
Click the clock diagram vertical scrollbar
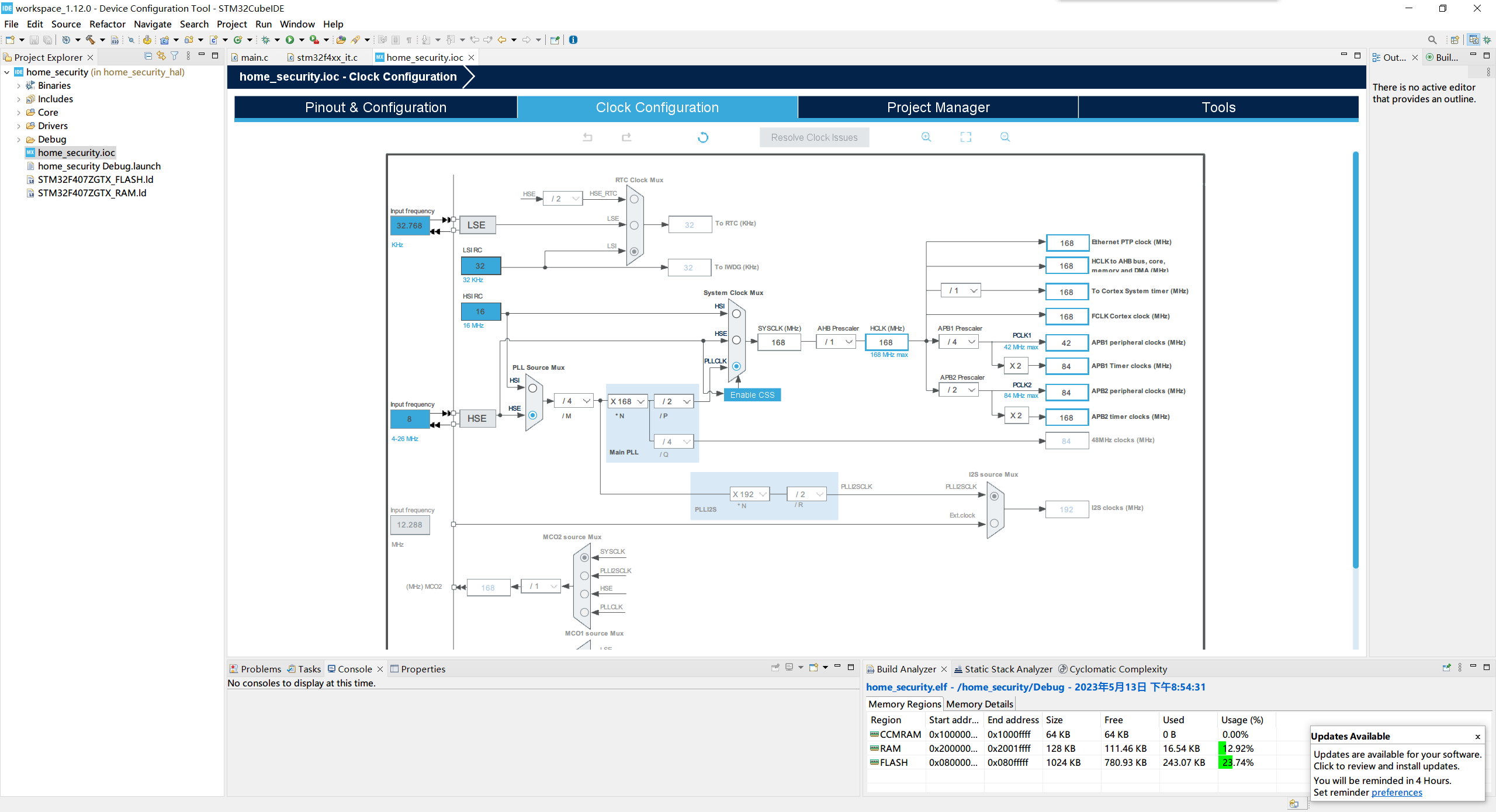[1356, 359]
